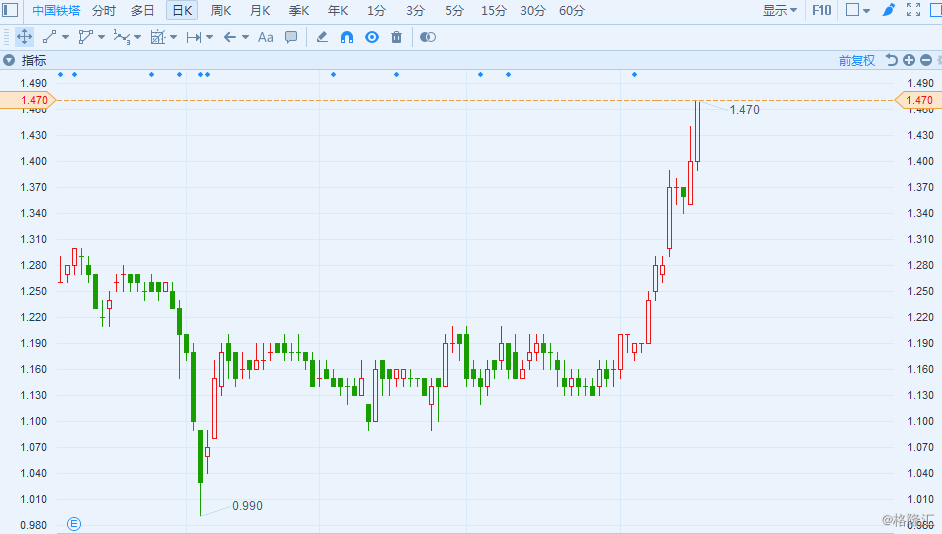Toggle the eye visibility circle icon
This screenshot has height=534, width=942.
click(372, 37)
